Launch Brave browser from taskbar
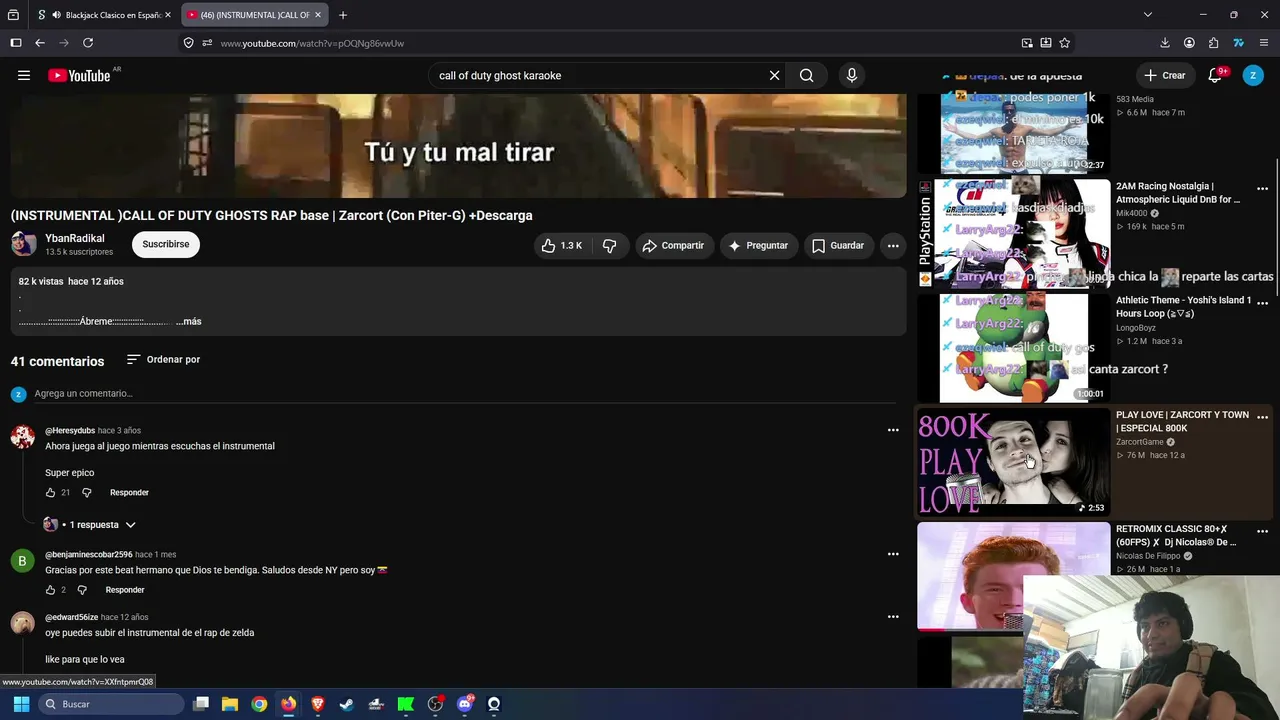 click(318, 704)
